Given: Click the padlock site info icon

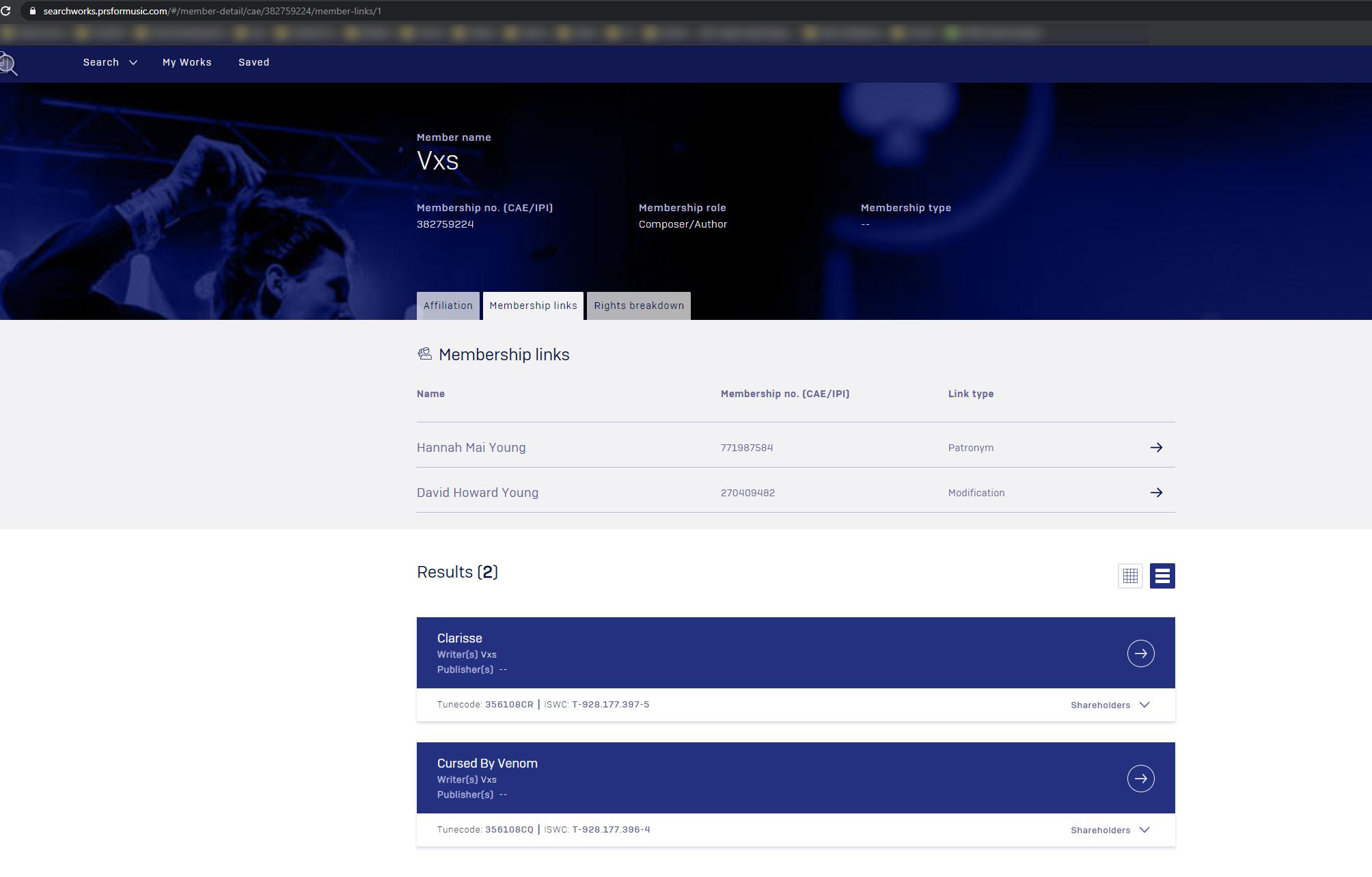Looking at the screenshot, I should pos(32,11).
